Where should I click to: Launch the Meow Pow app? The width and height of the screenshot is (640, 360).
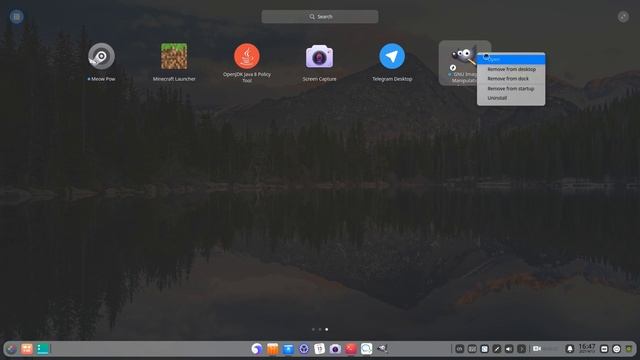(x=101, y=56)
